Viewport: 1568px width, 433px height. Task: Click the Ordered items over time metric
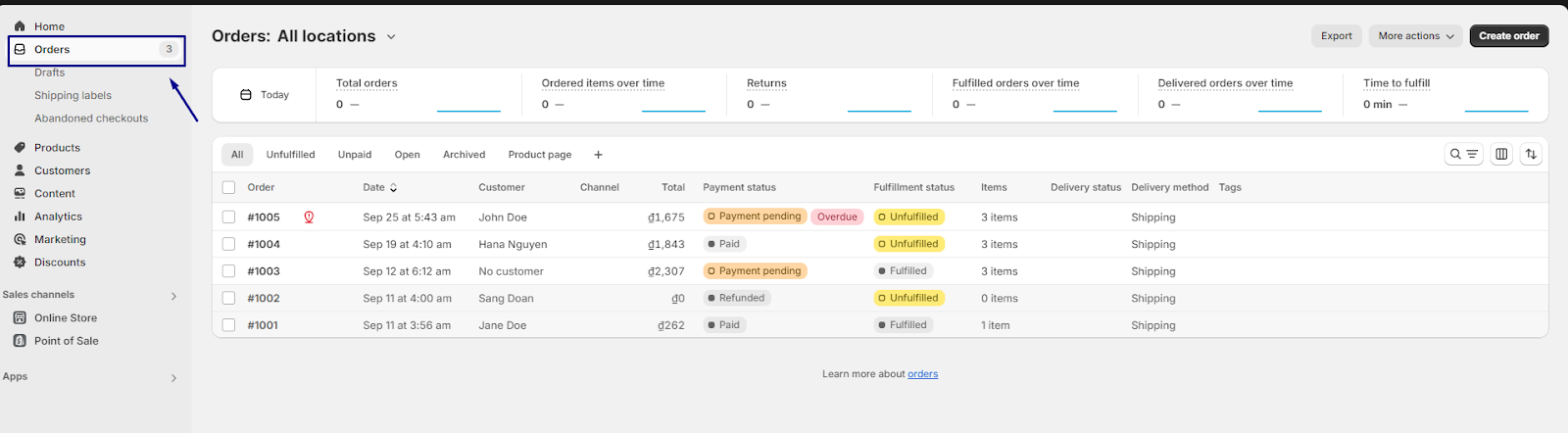click(623, 95)
